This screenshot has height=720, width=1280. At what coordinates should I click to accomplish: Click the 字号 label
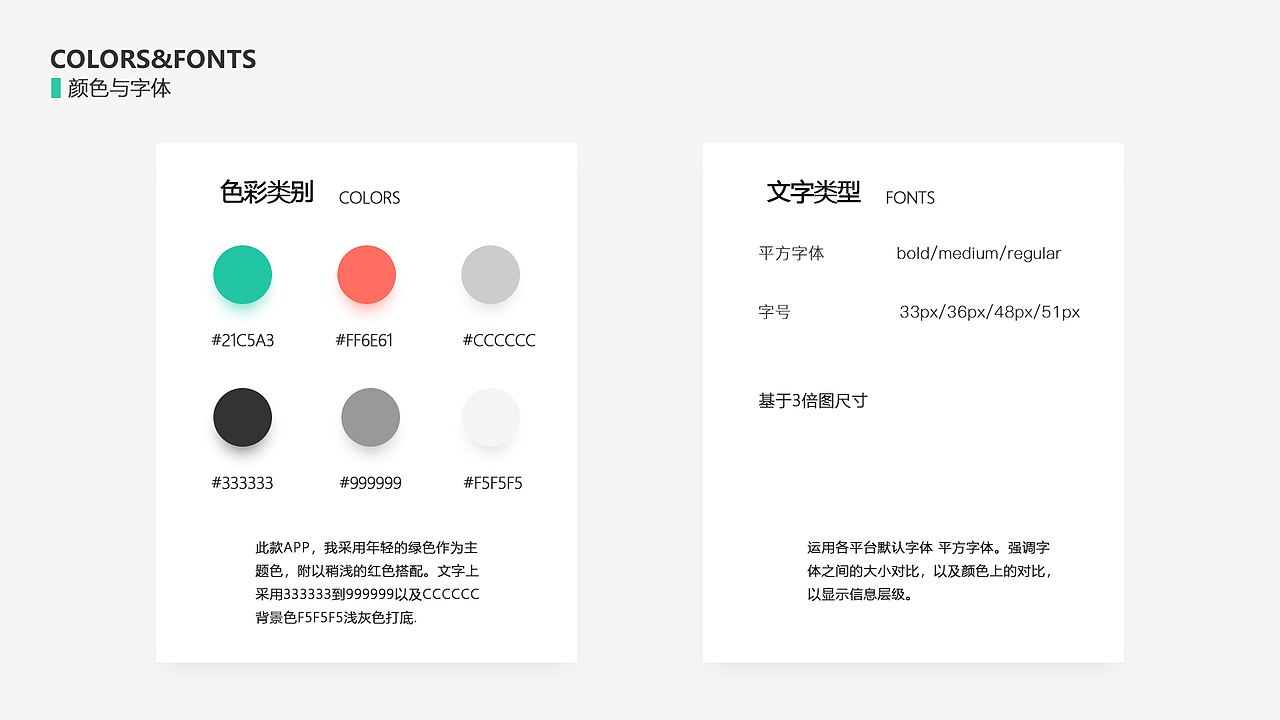(x=775, y=312)
